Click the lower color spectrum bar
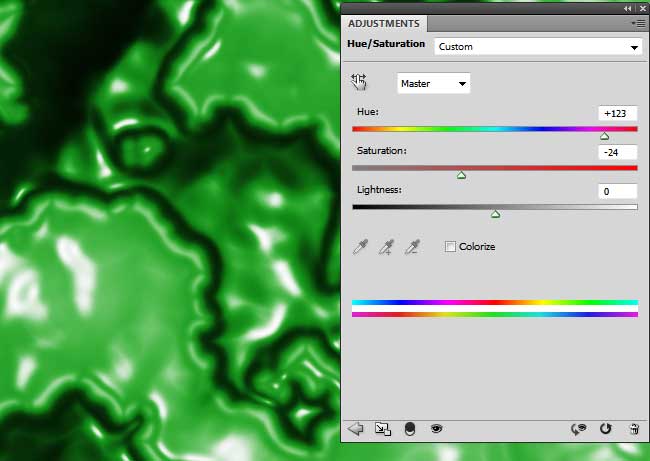650x461 pixels. pyautogui.click(x=495, y=315)
